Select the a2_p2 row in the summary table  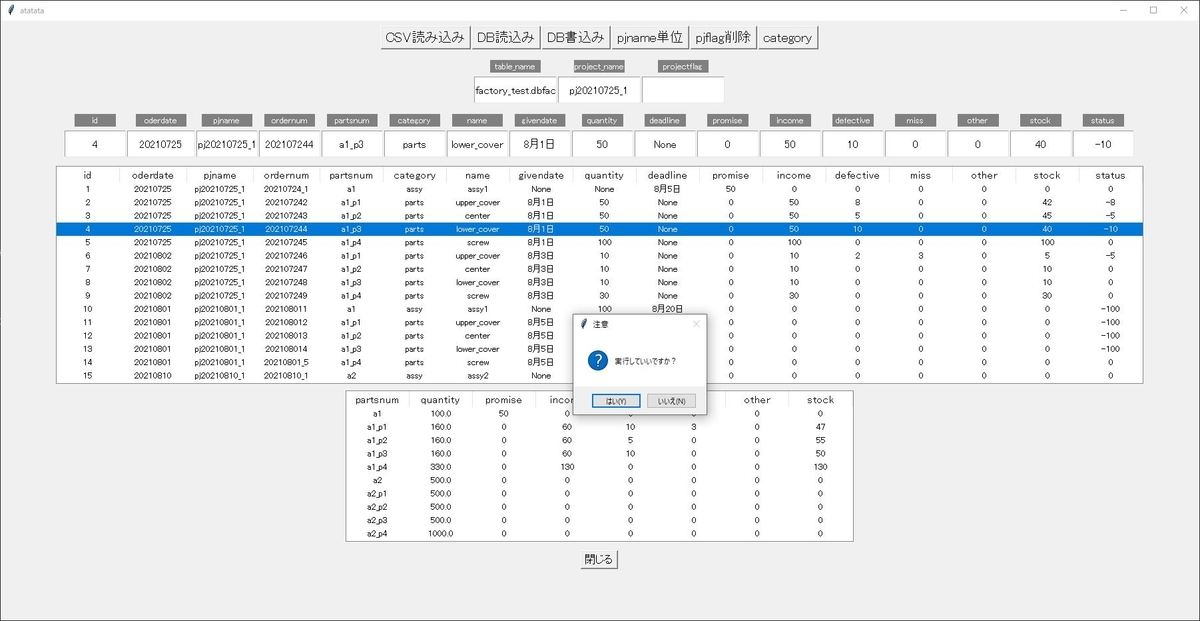[x=599, y=507]
